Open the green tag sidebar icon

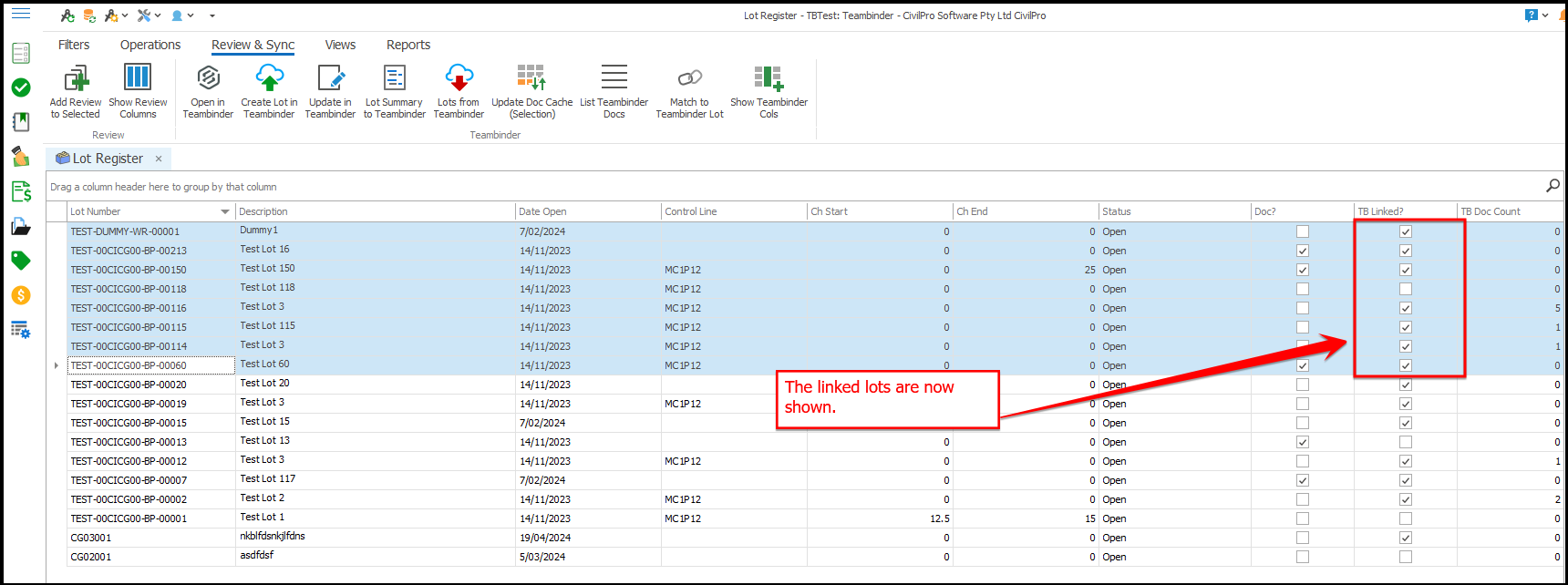pyautogui.click(x=21, y=261)
